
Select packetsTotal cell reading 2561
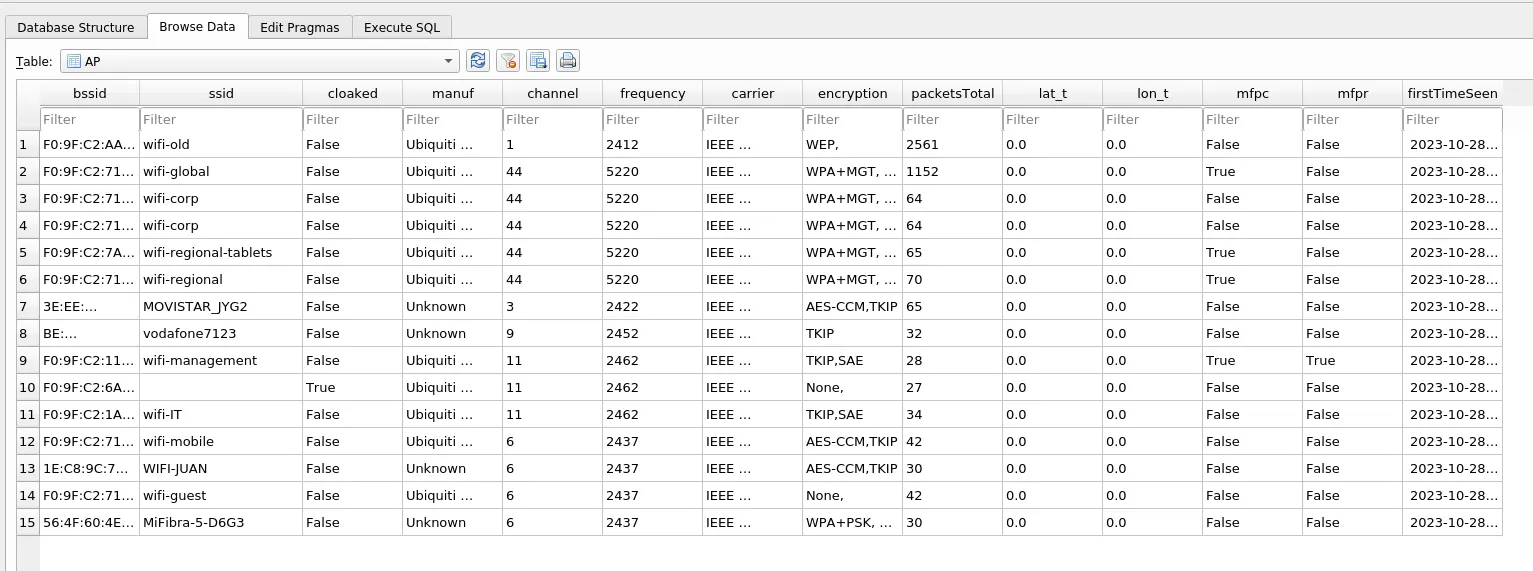coord(953,144)
